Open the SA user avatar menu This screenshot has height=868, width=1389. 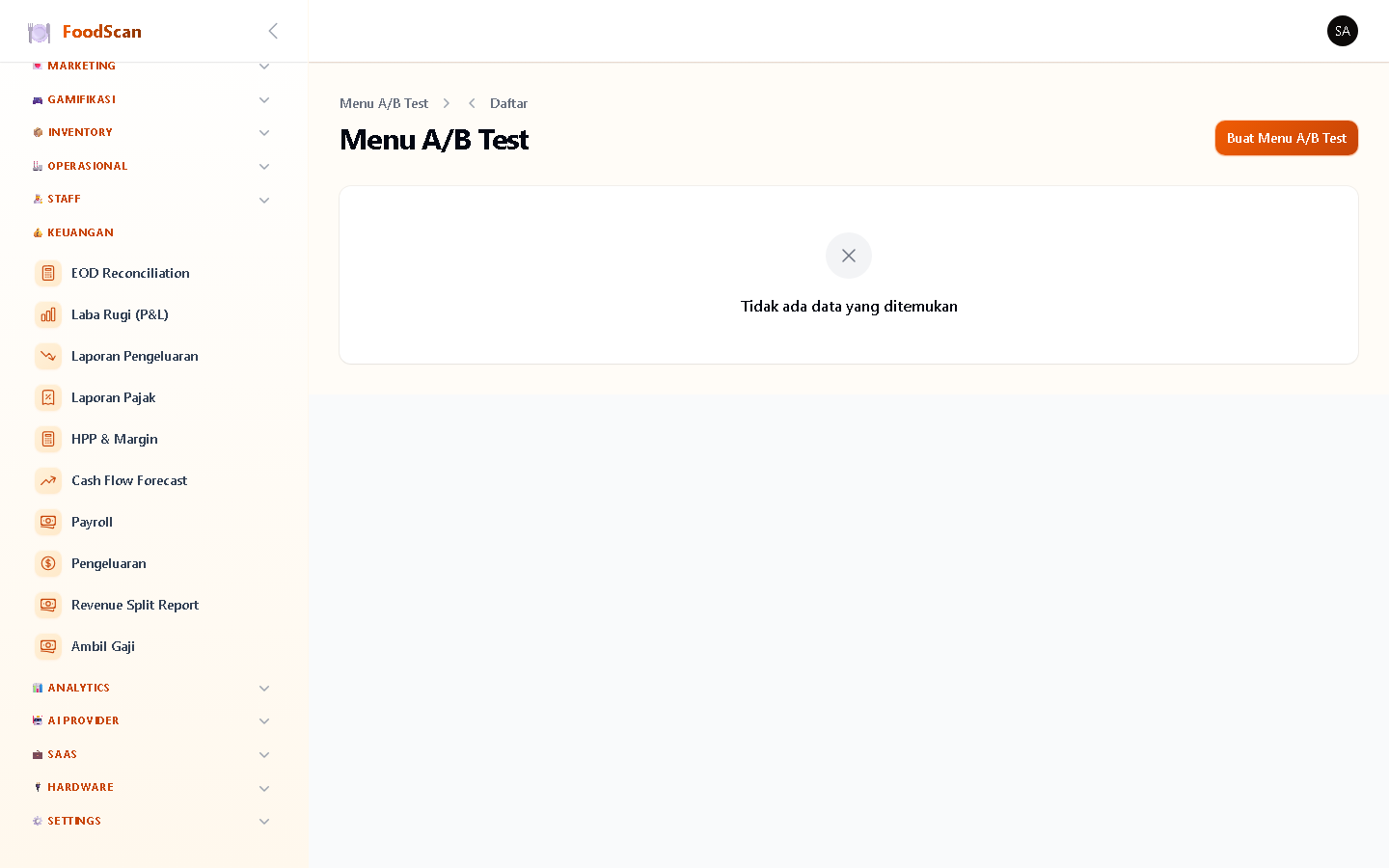pyautogui.click(x=1343, y=31)
